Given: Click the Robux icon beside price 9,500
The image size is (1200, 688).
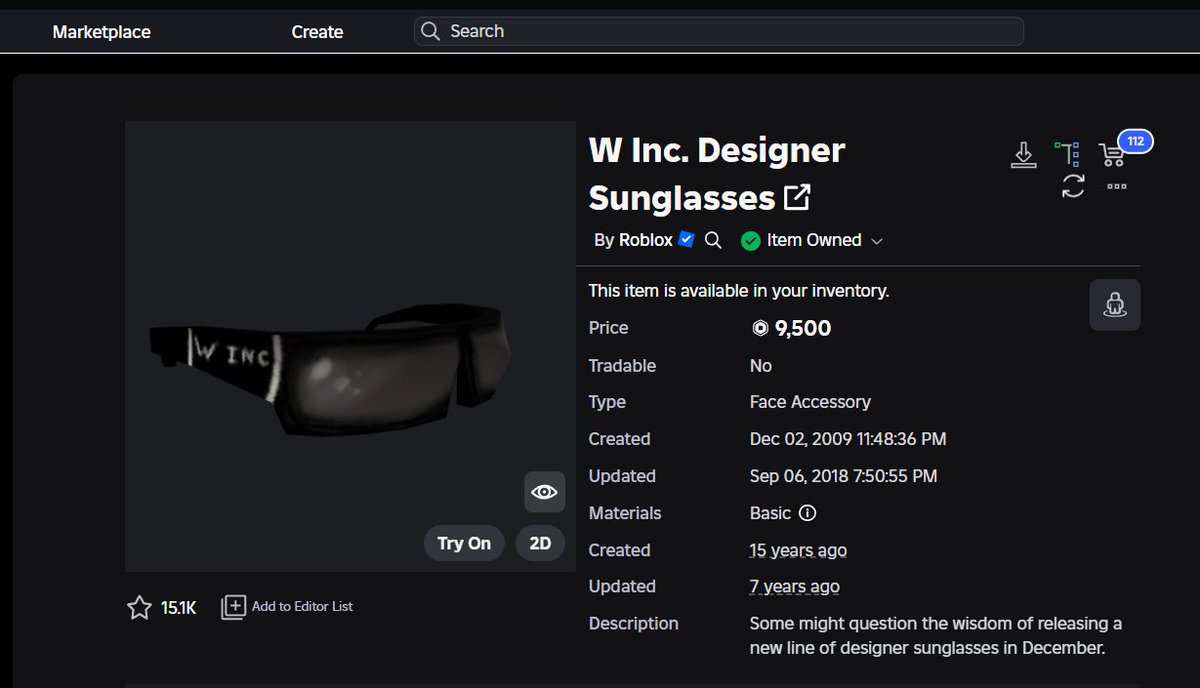Looking at the screenshot, I should [x=760, y=328].
